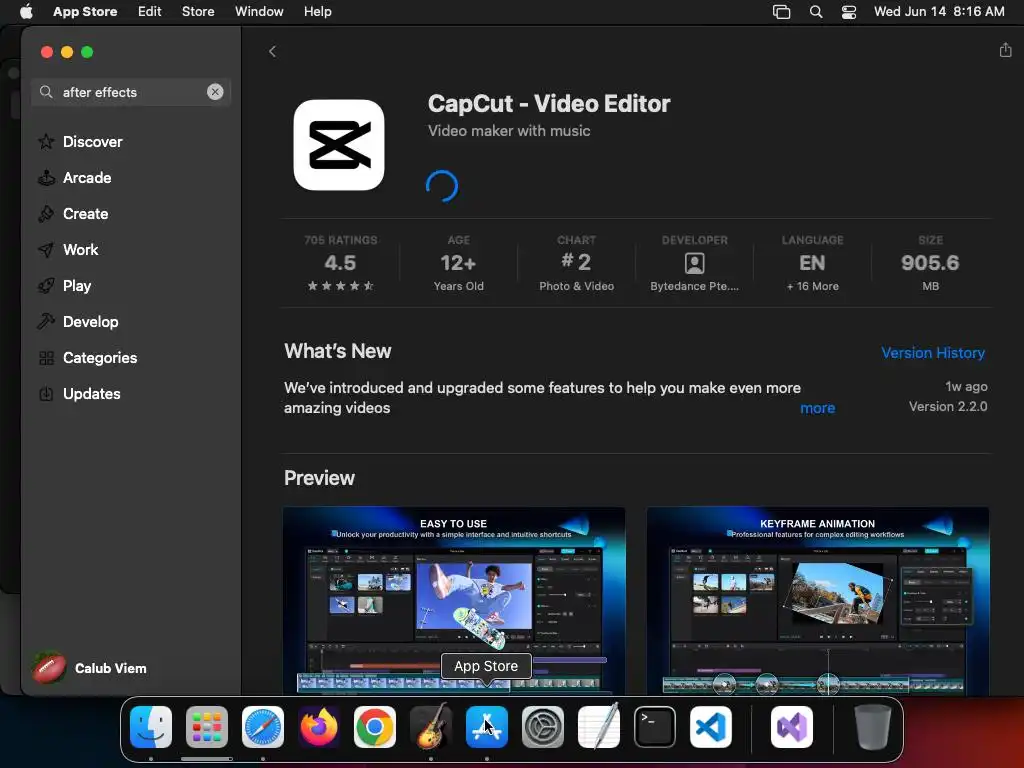Open the Edit menu
1024x768 pixels.
(x=150, y=11)
